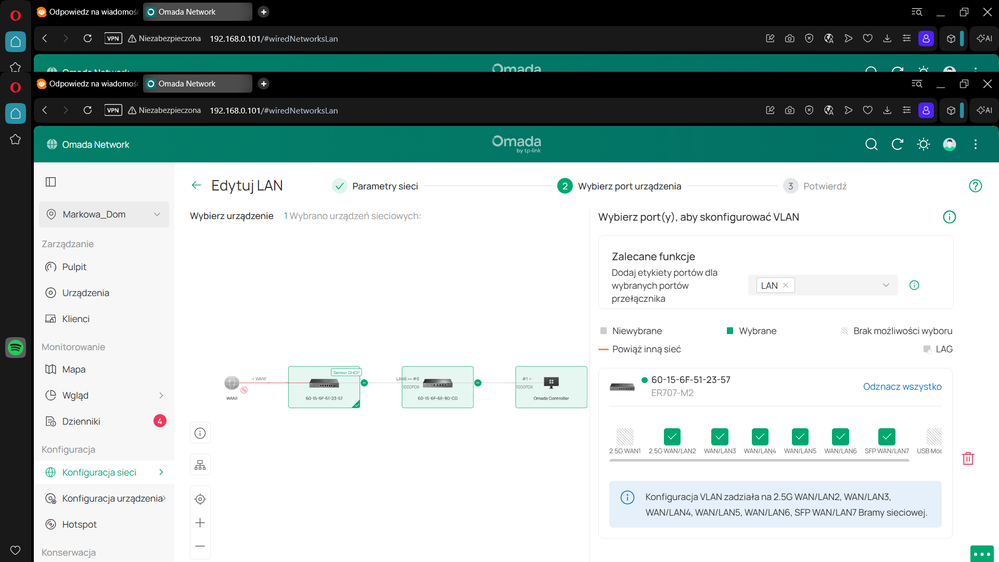Click the info icon beside the LAN tag dropdown

point(914,285)
